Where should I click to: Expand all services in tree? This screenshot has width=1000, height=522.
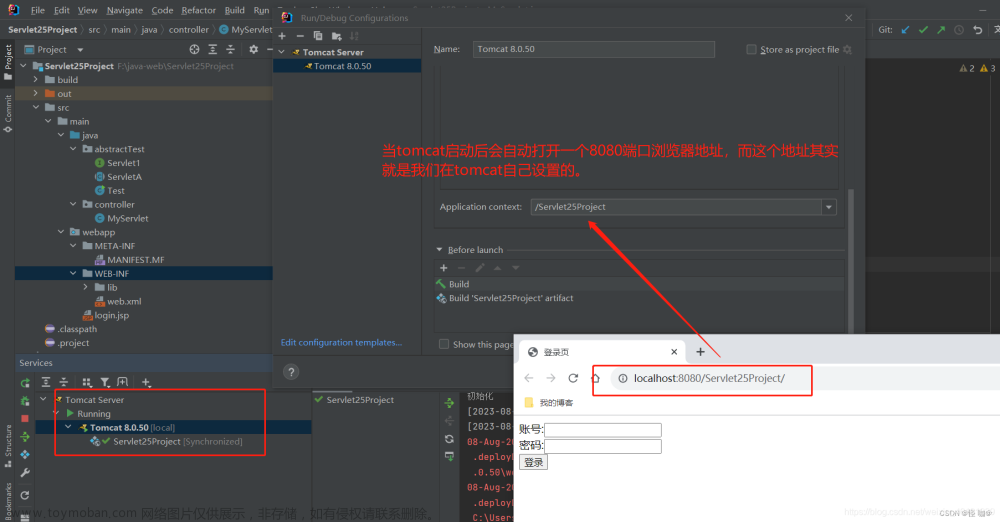point(46,382)
